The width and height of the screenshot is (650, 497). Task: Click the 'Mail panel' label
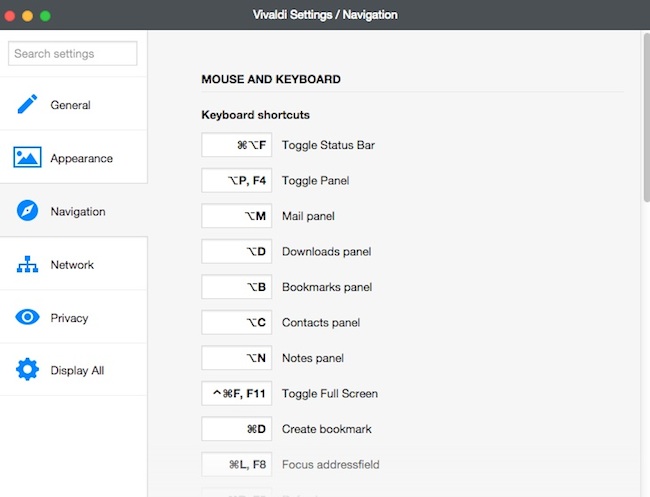pyautogui.click(x=308, y=216)
